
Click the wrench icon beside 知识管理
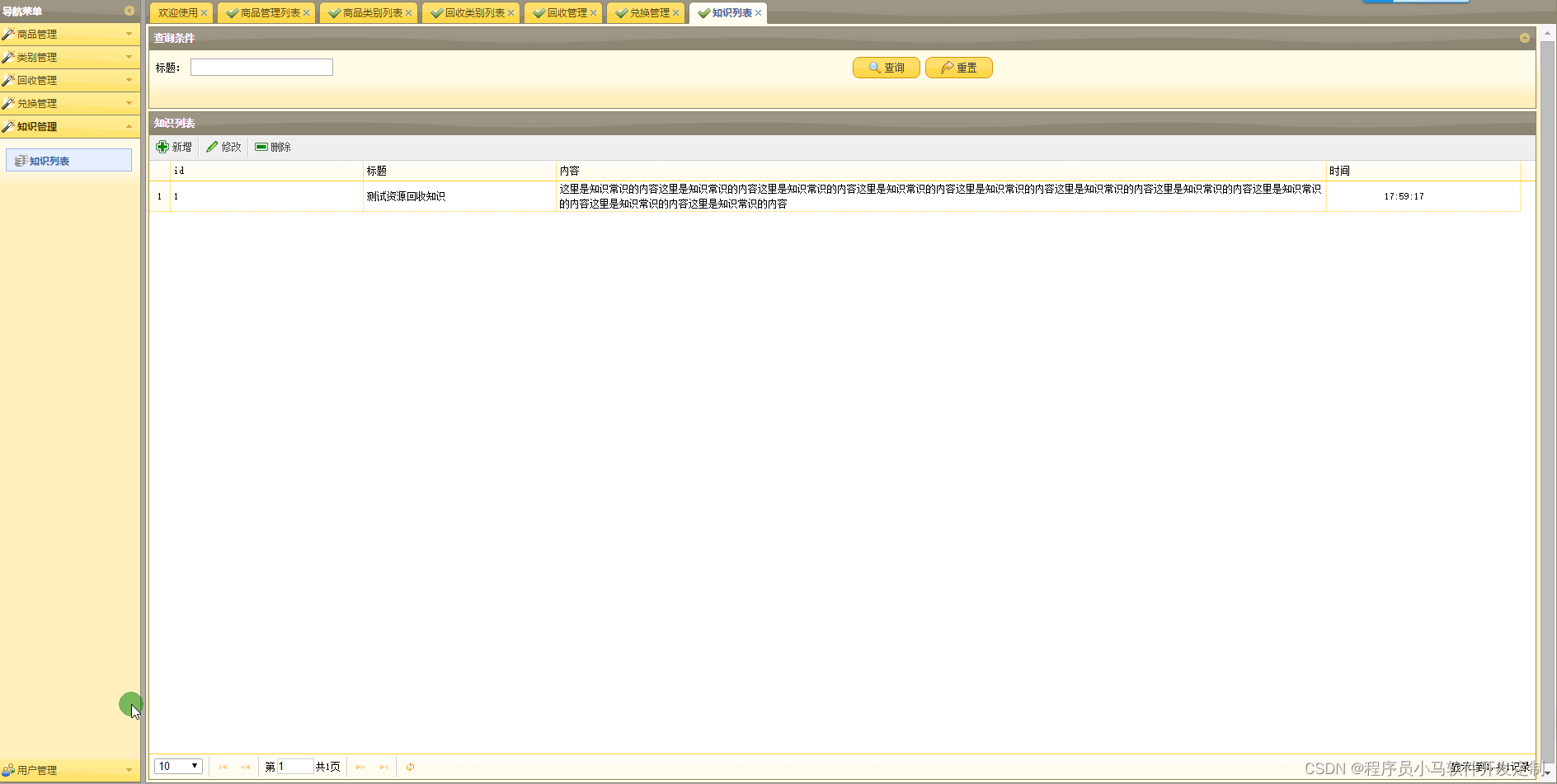pyautogui.click(x=8, y=126)
